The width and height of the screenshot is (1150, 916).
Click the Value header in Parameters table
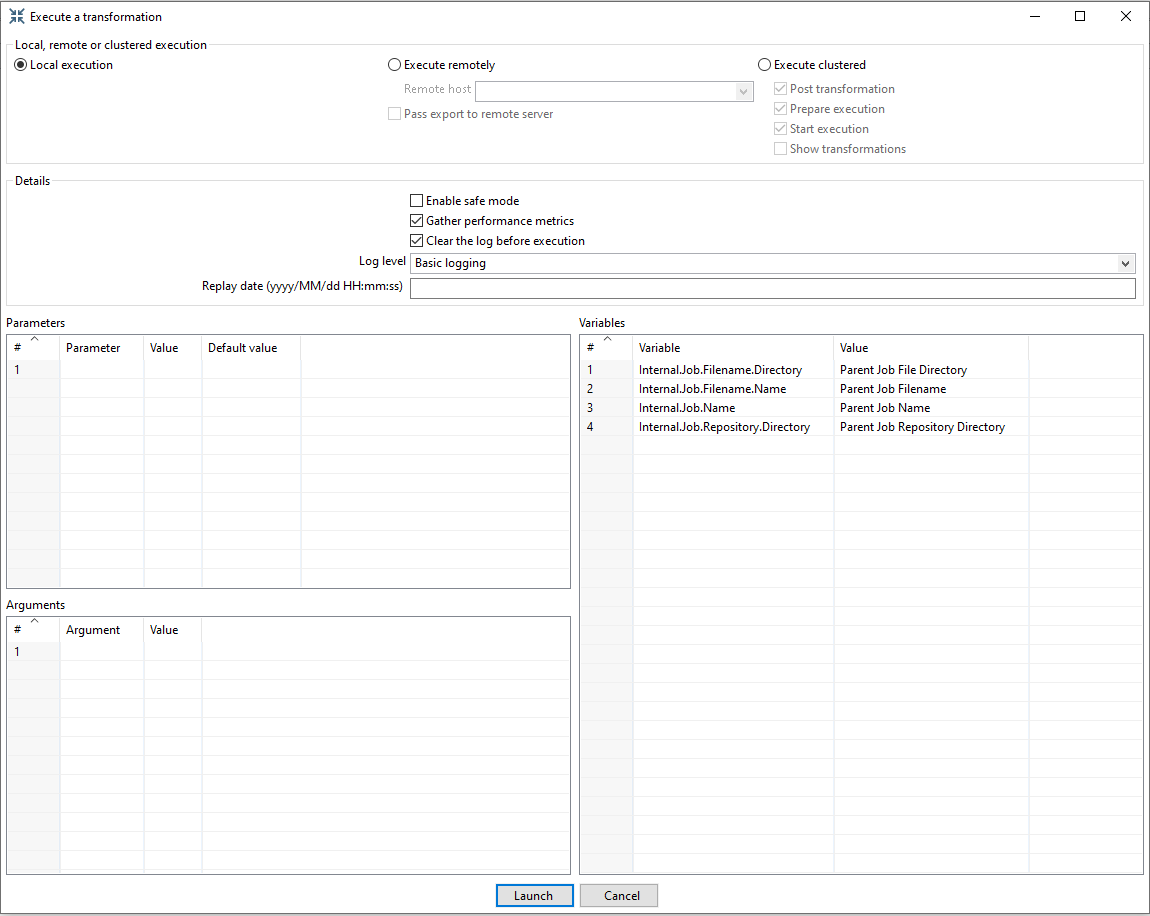(173, 348)
